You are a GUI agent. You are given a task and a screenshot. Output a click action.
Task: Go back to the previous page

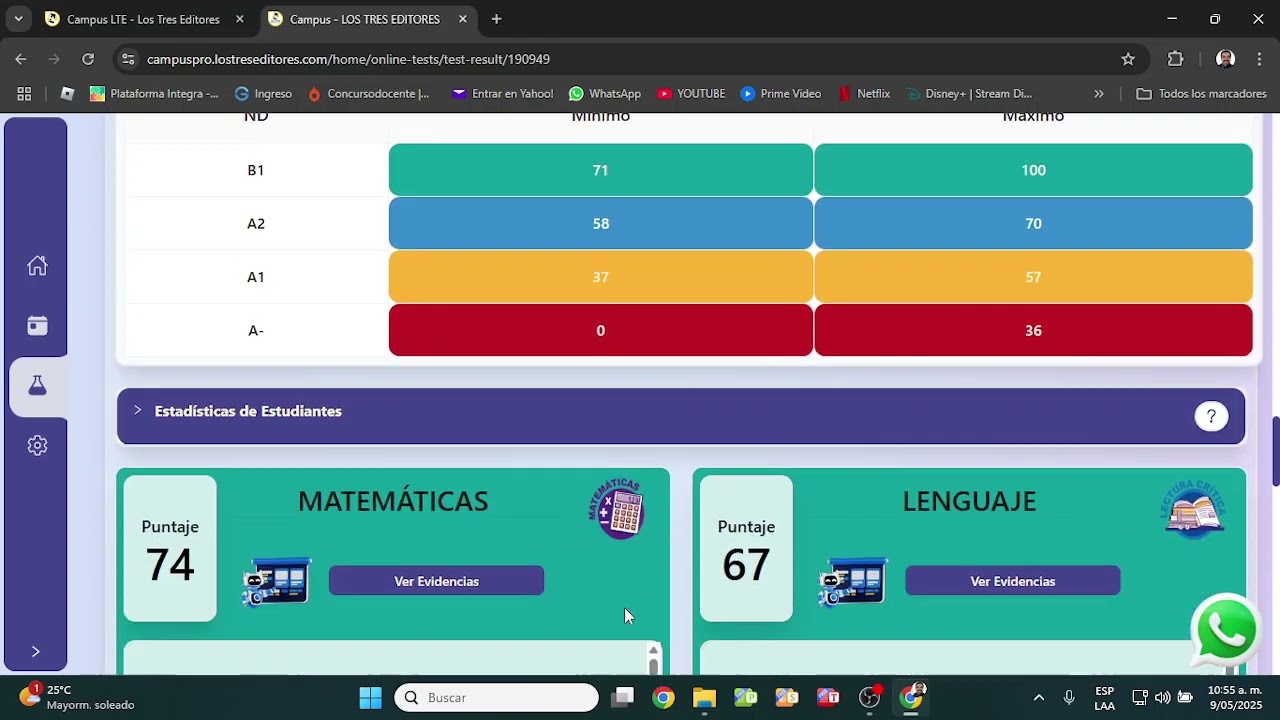[21, 59]
